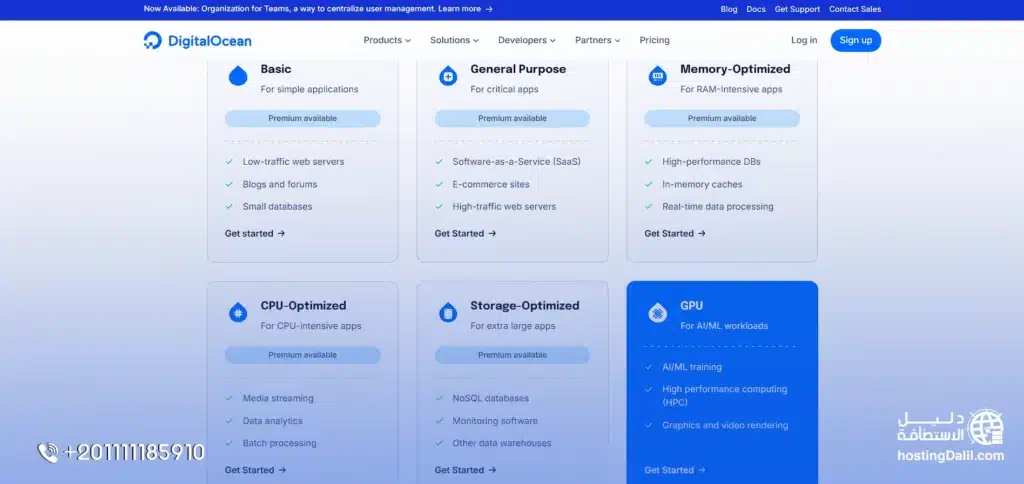Click Get Started under CPU-Optimized
The width and height of the screenshot is (1024, 484).
(255, 470)
